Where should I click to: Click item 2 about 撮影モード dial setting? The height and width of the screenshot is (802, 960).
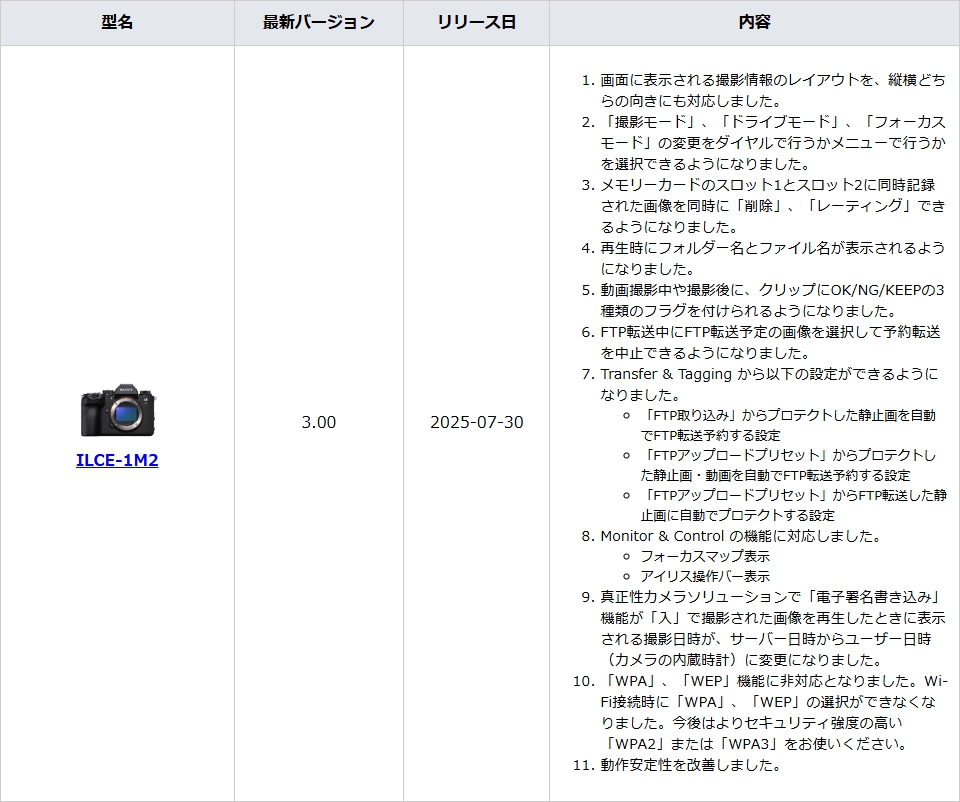coord(773,143)
